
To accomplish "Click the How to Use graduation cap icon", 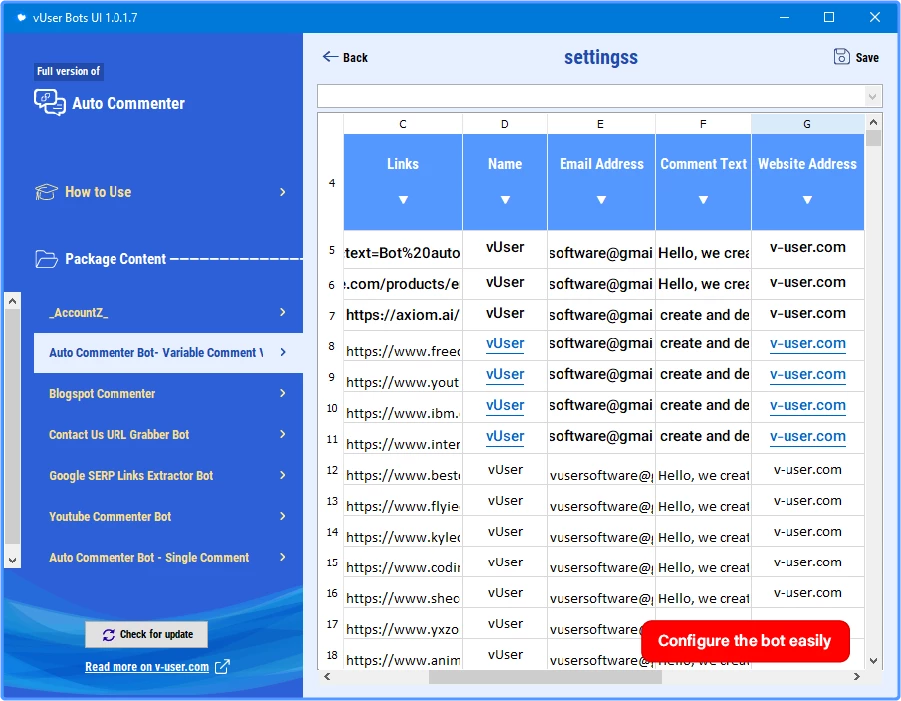I will pyautogui.click(x=47, y=192).
